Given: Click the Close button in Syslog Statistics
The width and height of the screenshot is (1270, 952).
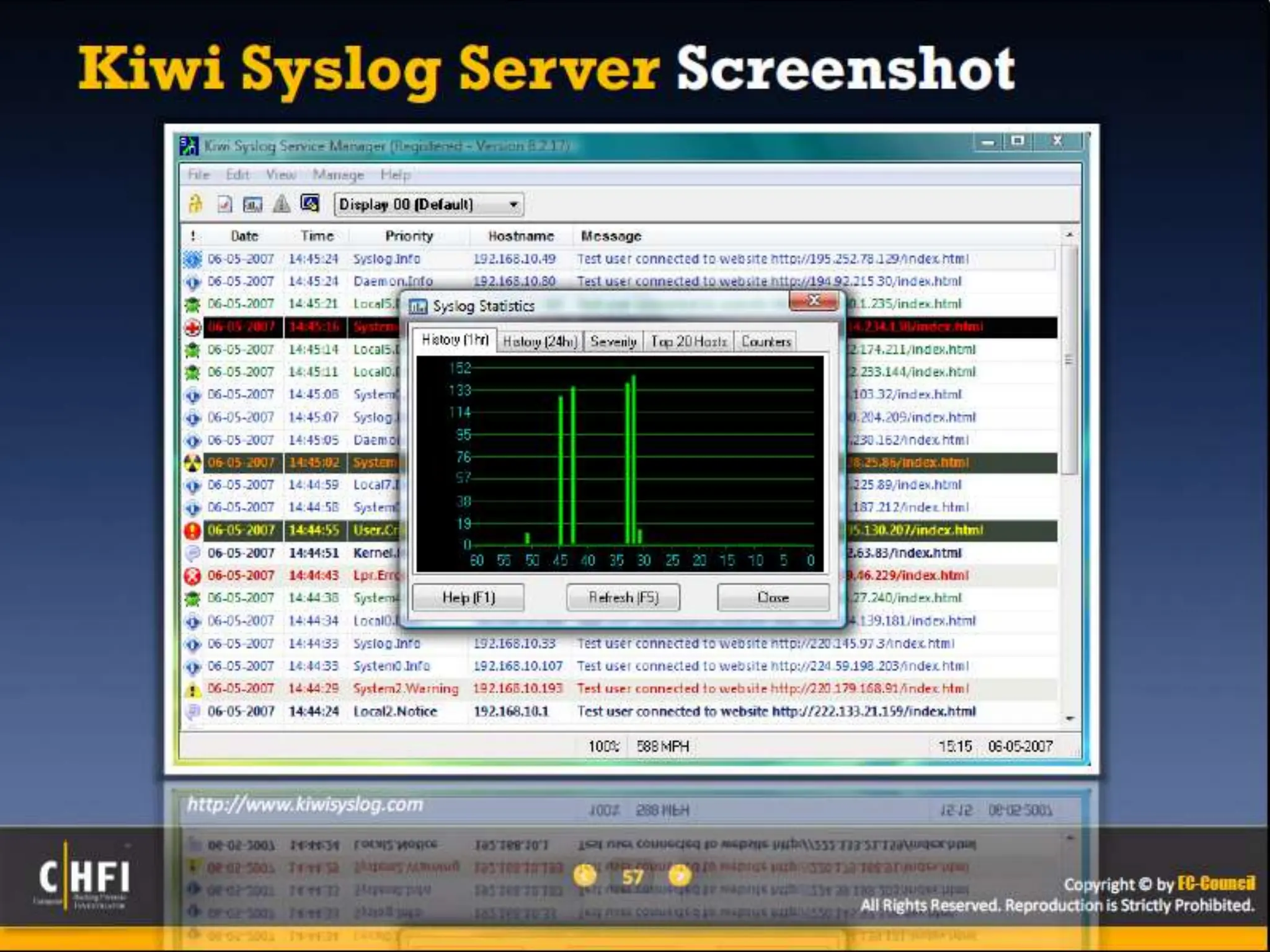Looking at the screenshot, I should click(x=773, y=597).
